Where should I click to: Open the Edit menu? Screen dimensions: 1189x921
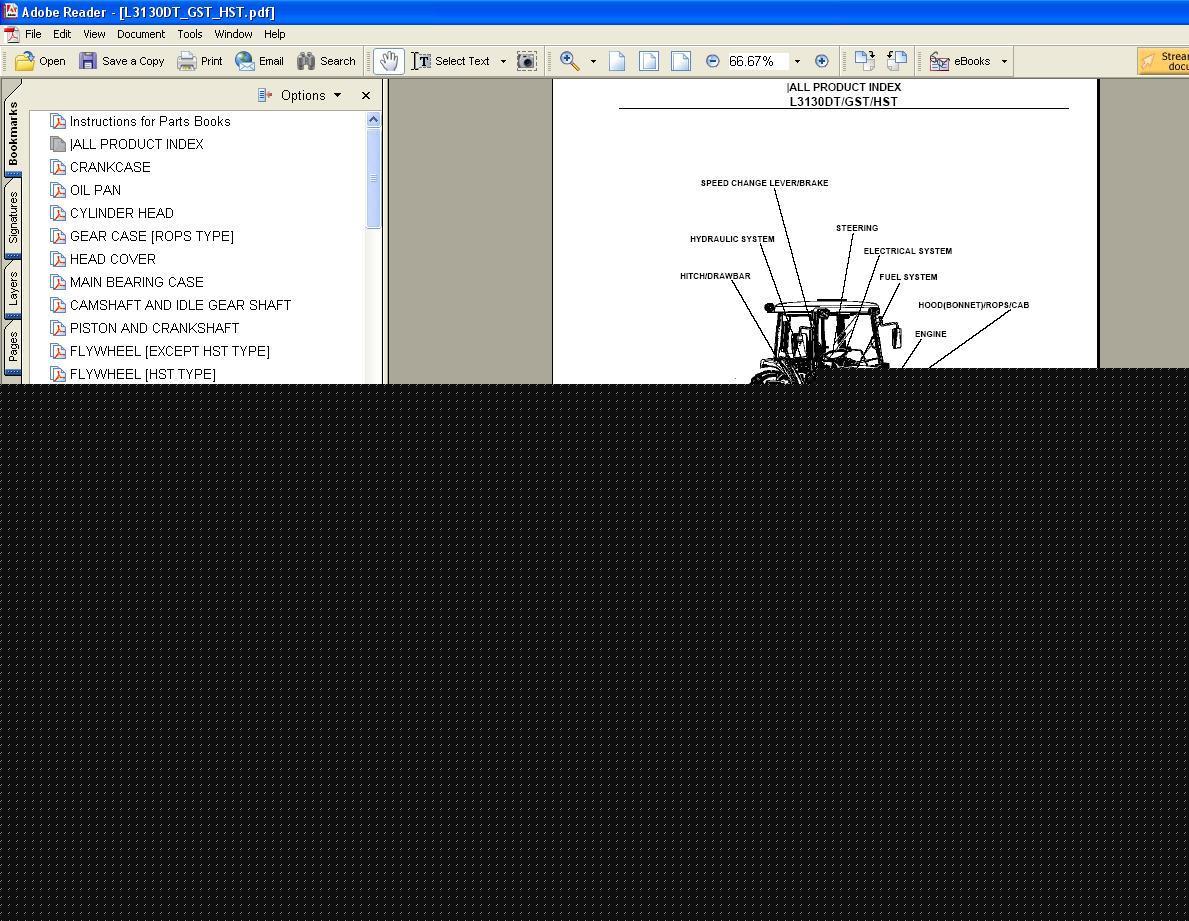coord(62,34)
